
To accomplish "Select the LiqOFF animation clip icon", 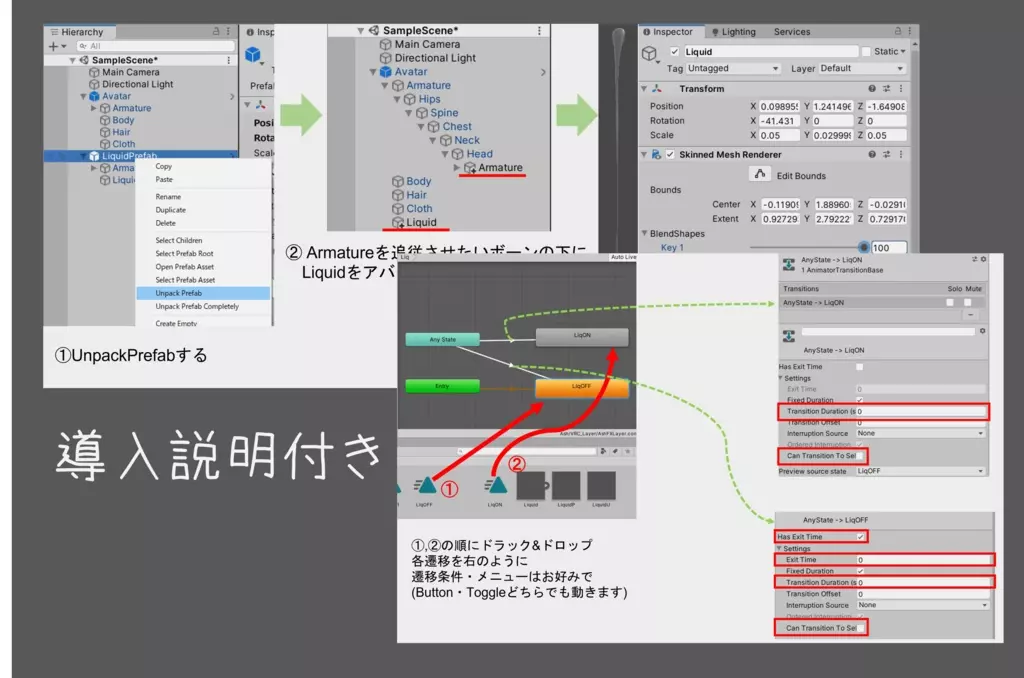I will pyautogui.click(x=424, y=485).
